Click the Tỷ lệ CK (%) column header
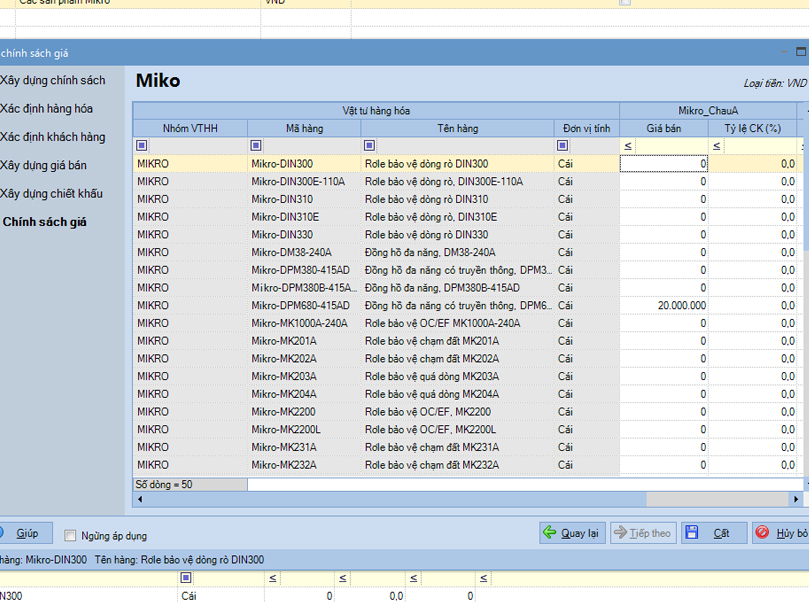The height and width of the screenshot is (602, 809). [x=753, y=128]
